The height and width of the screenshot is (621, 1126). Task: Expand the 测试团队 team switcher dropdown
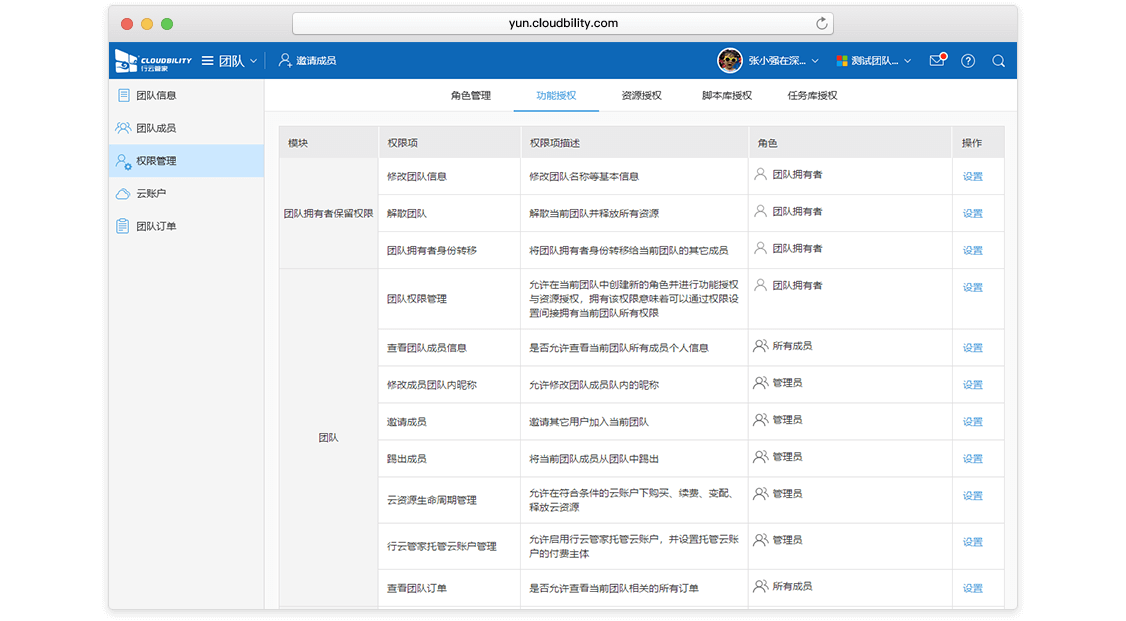[873, 61]
